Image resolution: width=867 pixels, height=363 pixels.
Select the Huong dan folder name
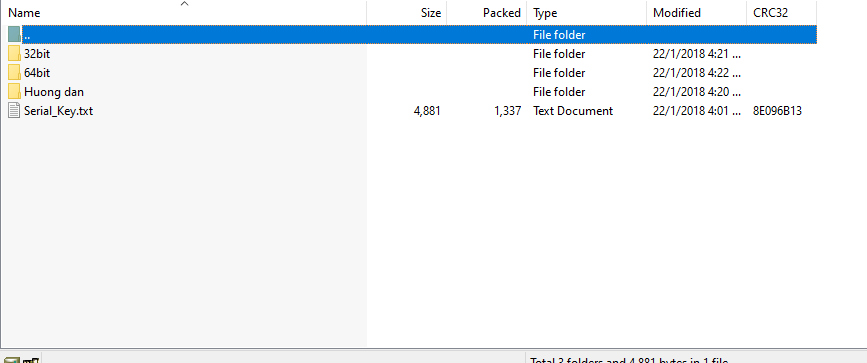(x=54, y=92)
